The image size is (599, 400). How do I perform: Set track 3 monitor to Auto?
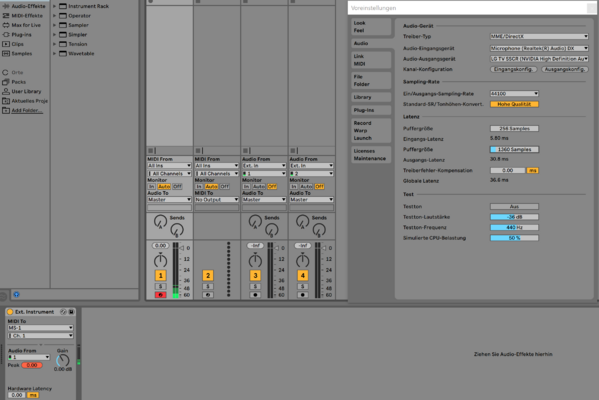(x=259, y=186)
